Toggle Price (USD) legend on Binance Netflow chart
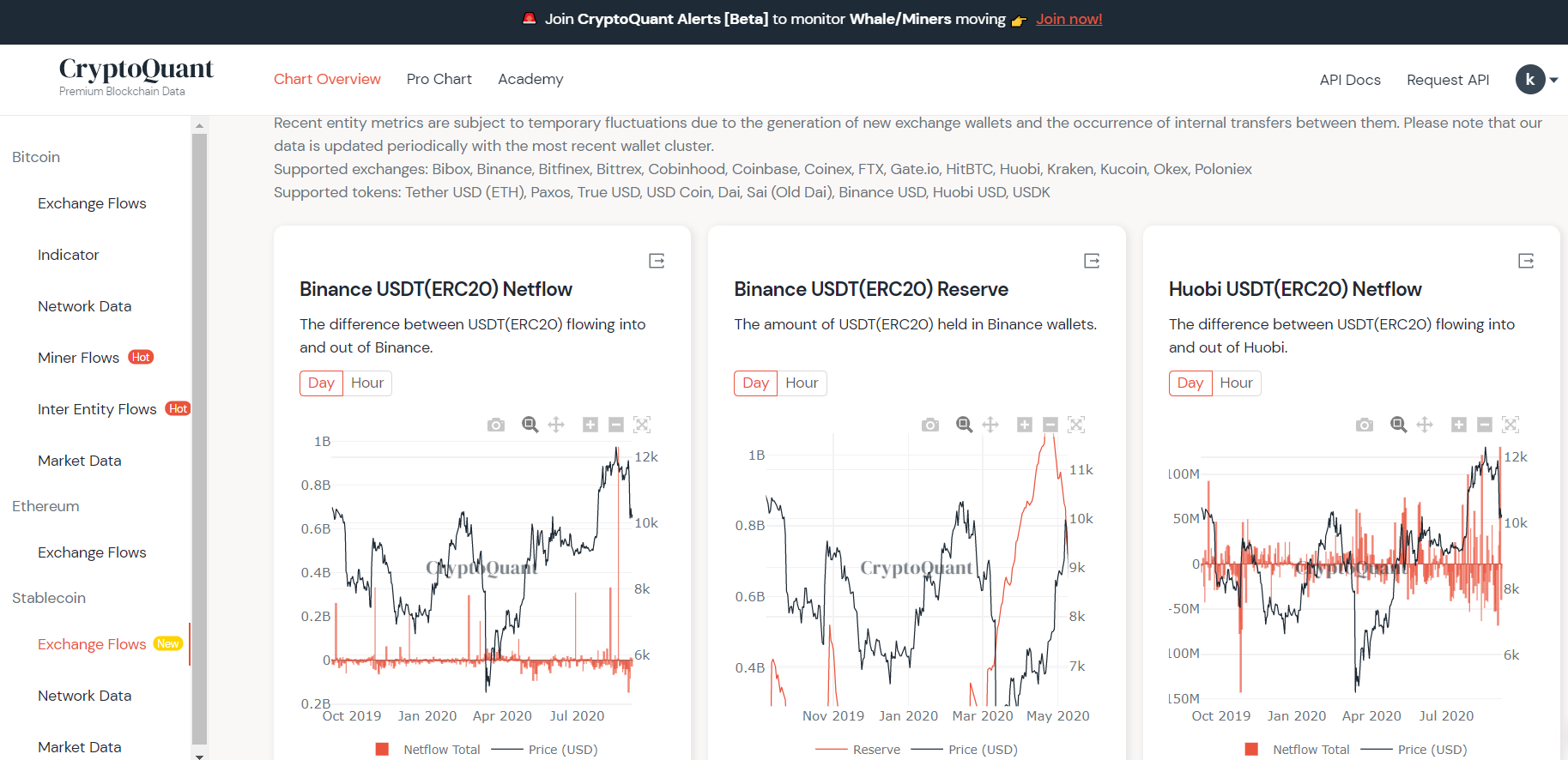The width and height of the screenshot is (1568, 760). pos(544,750)
